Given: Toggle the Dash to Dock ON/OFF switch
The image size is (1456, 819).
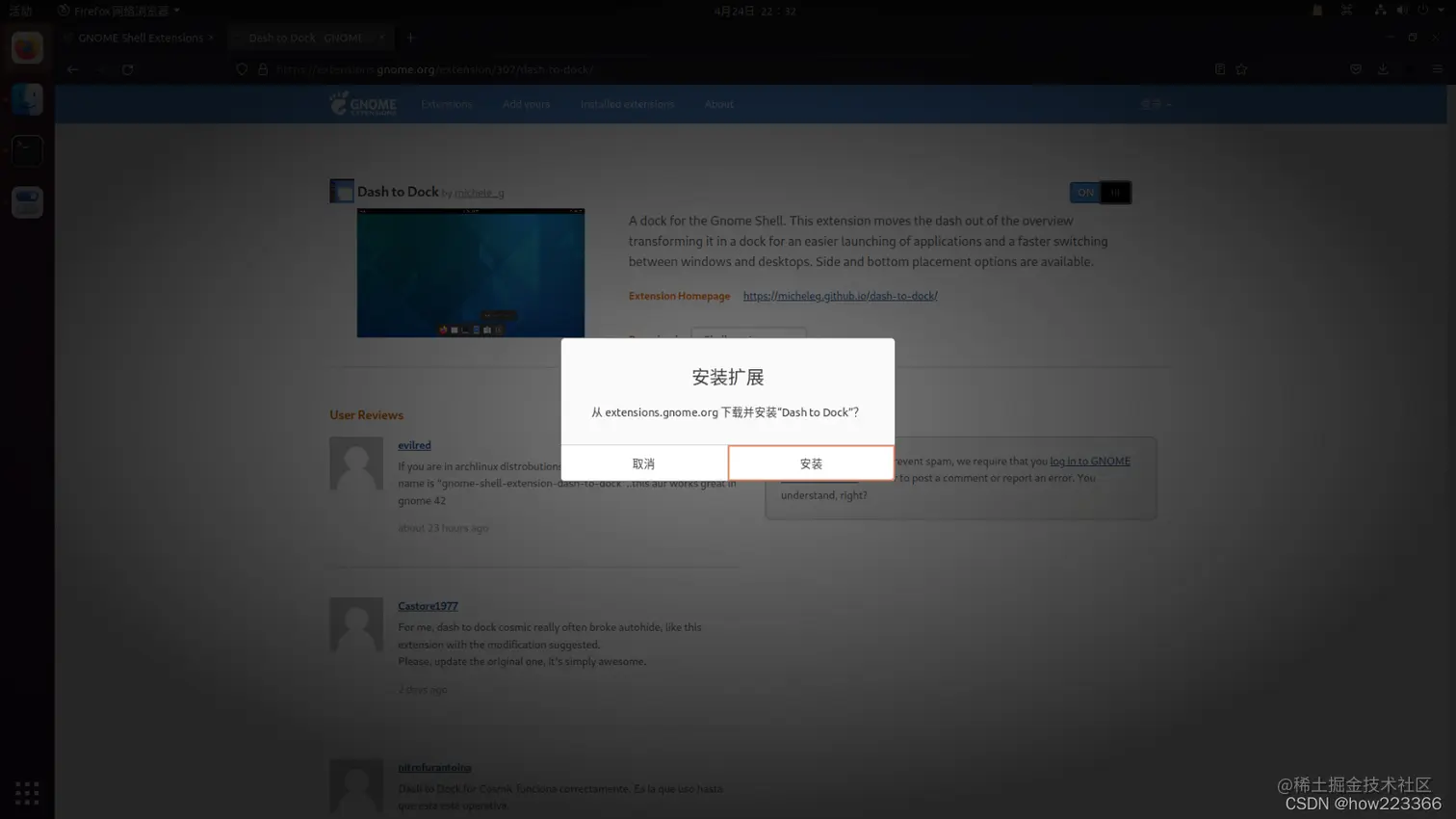Looking at the screenshot, I should [1100, 193].
